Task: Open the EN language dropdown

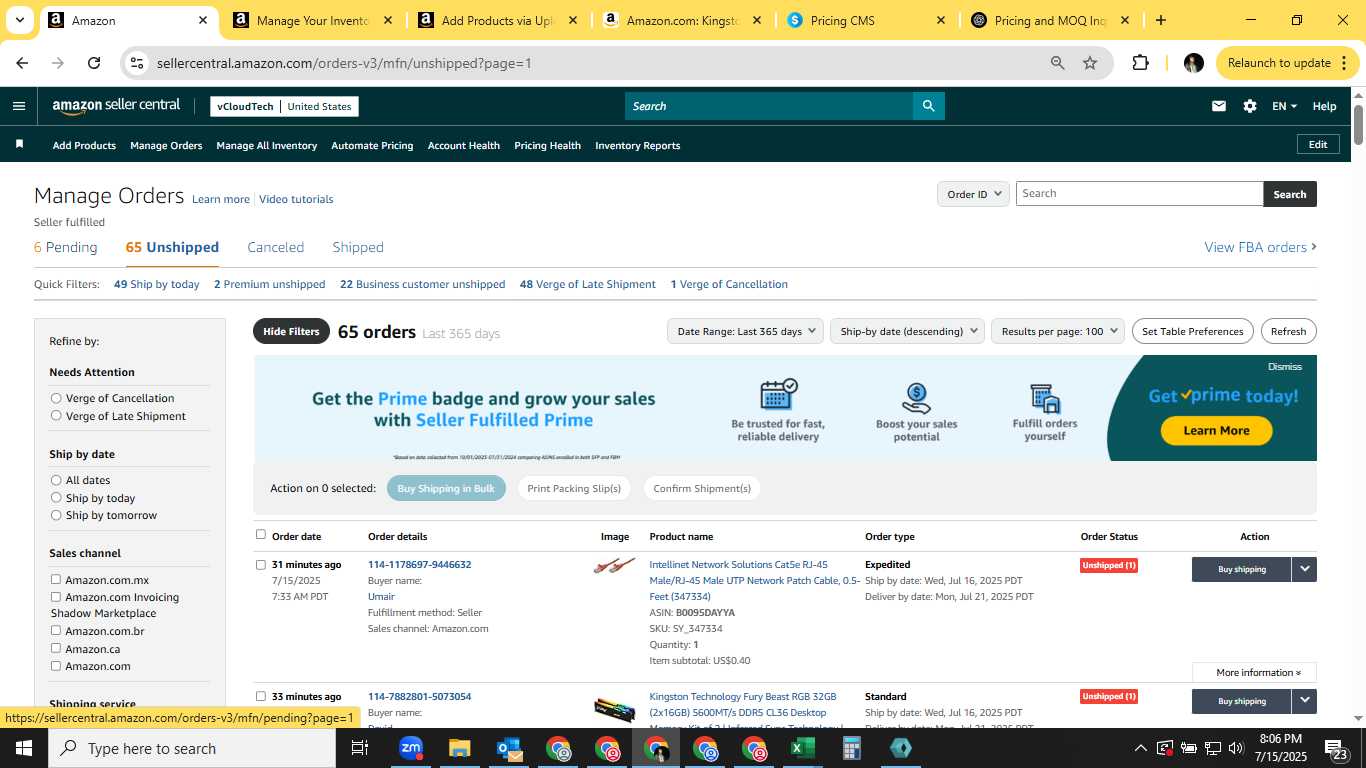Action: 1284,106
